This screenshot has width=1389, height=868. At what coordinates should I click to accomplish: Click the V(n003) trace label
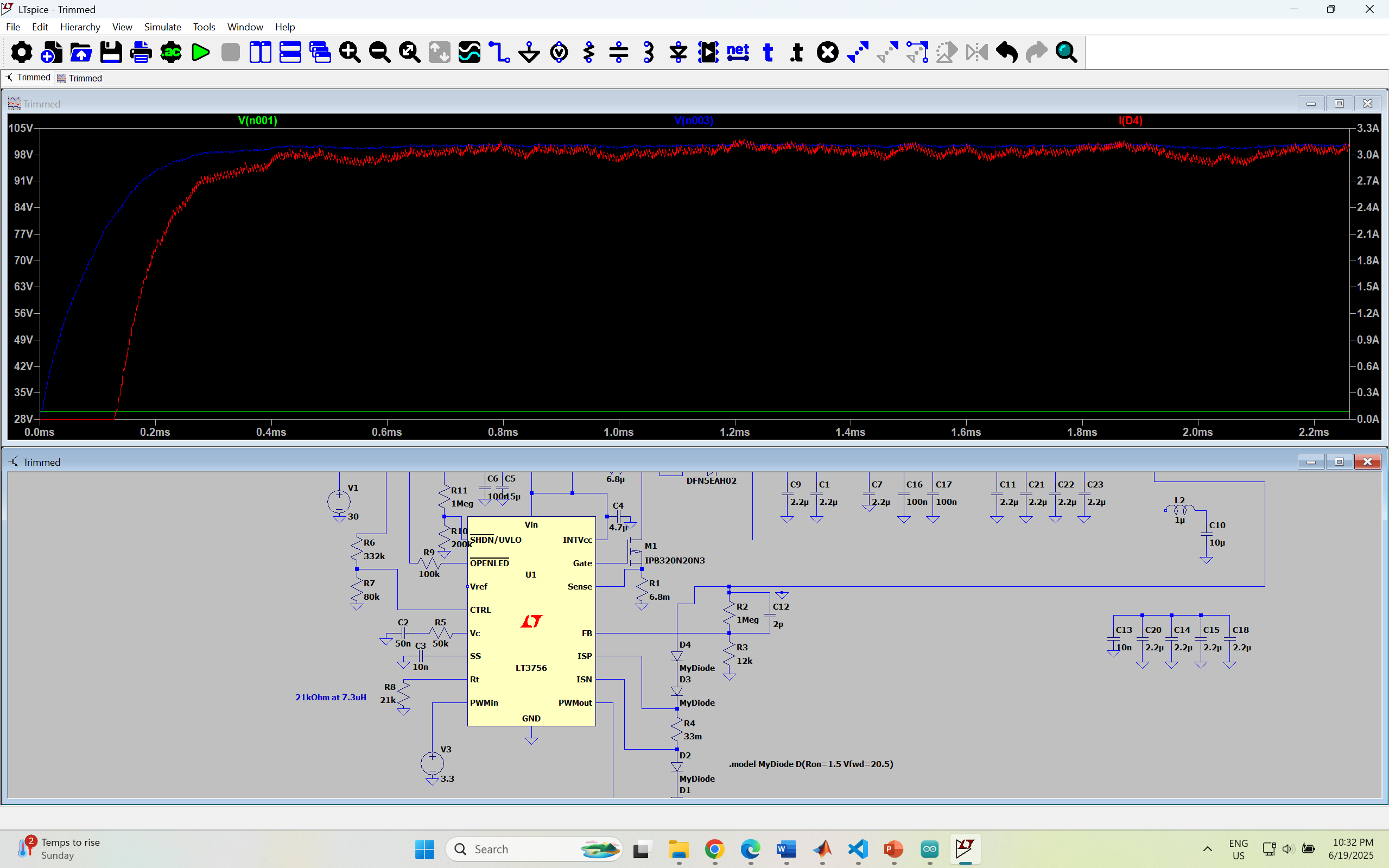(693, 121)
